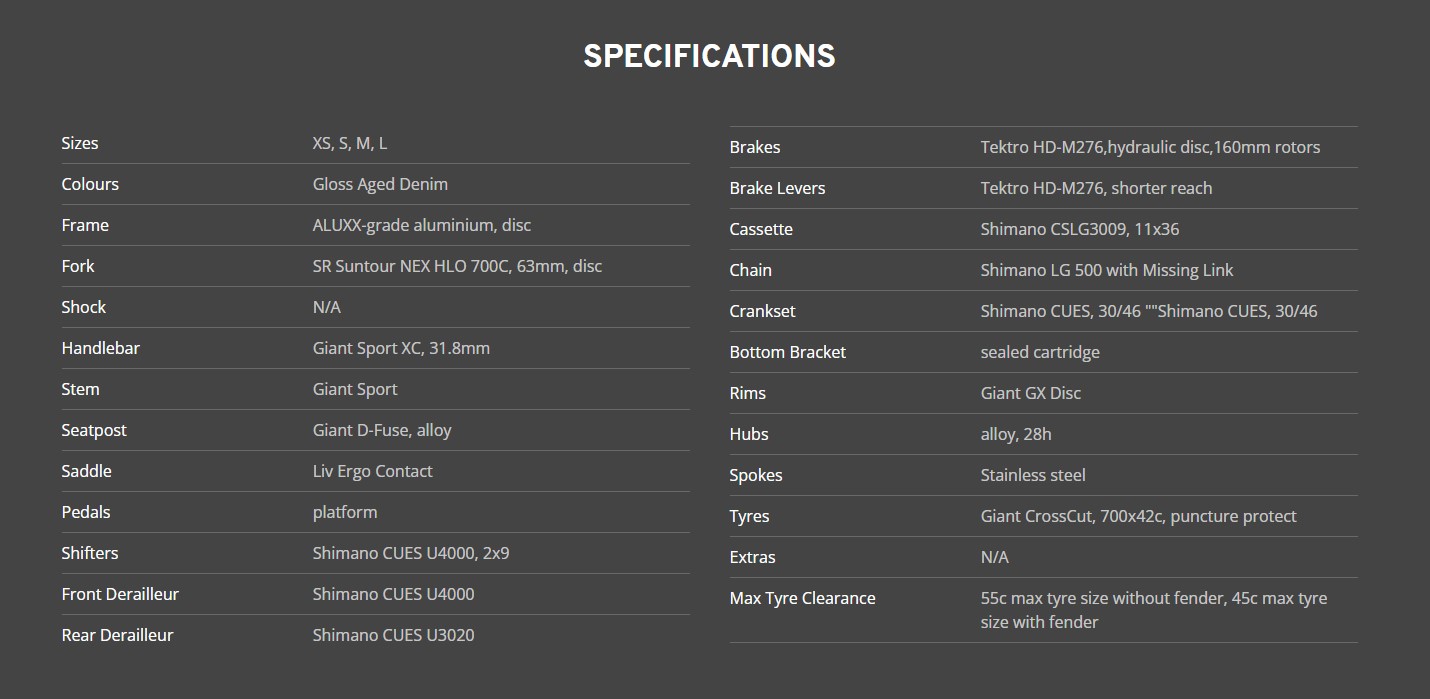Click the Bottom Bracket label
Screen dimensions: 1430x699
click(x=787, y=352)
